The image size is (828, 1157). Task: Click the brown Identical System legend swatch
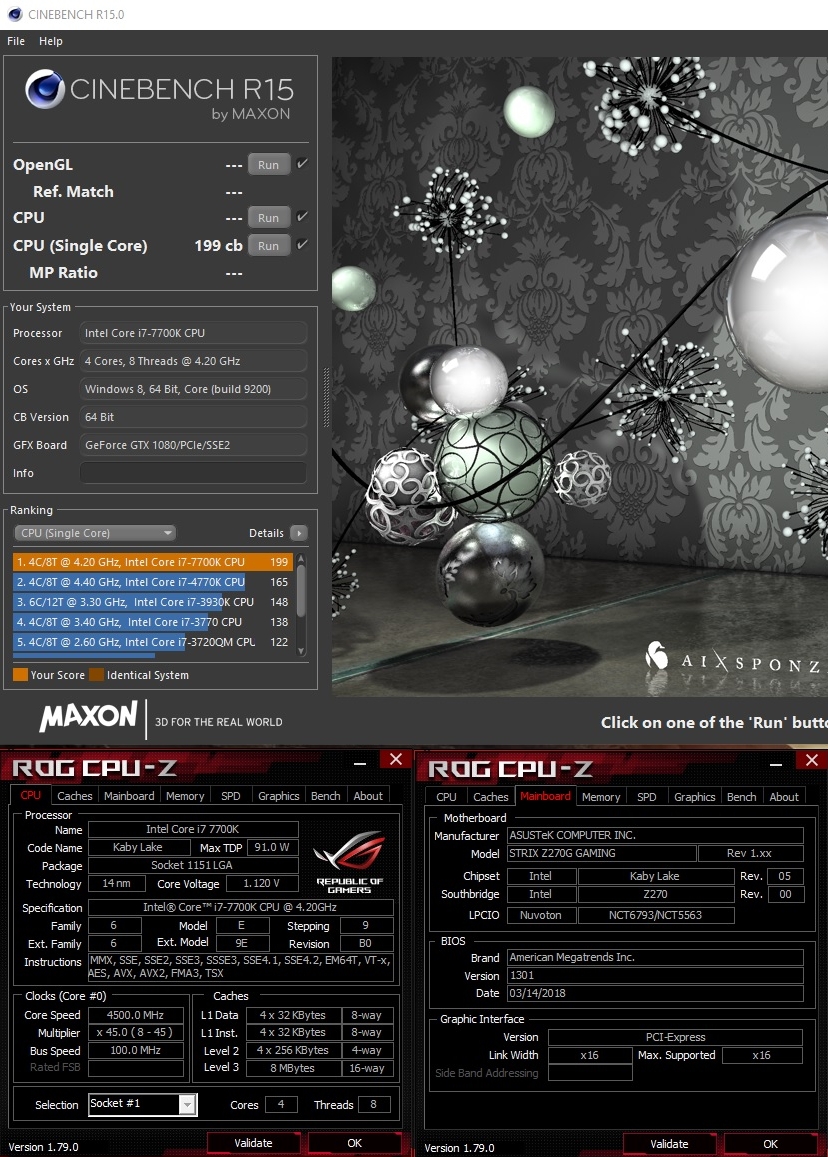[x=97, y=674]
